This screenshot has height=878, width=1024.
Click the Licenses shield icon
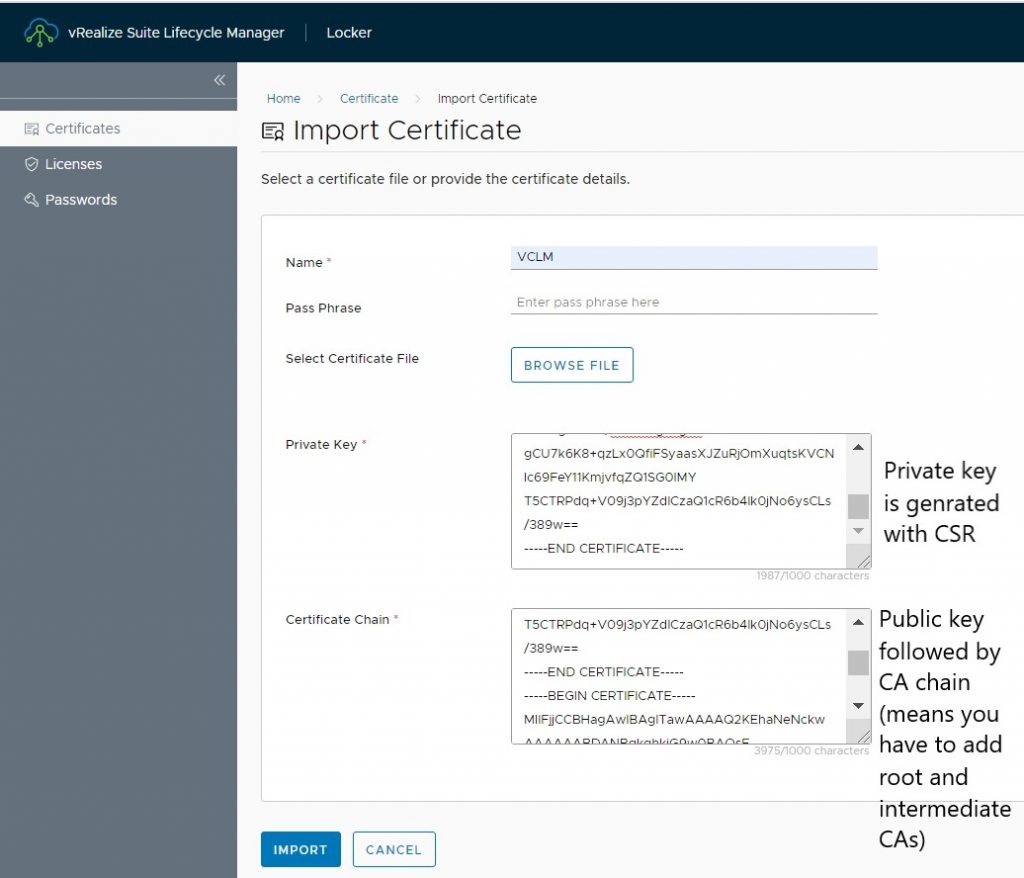31,164
